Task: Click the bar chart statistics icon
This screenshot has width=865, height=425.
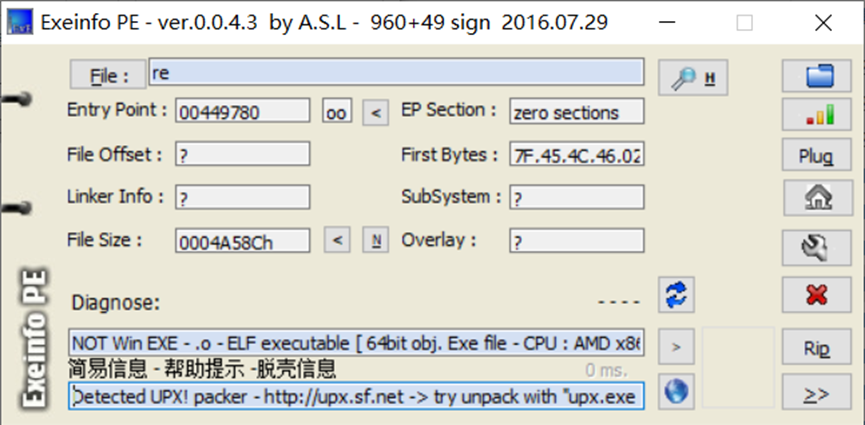Action: [x=817, y=116]
